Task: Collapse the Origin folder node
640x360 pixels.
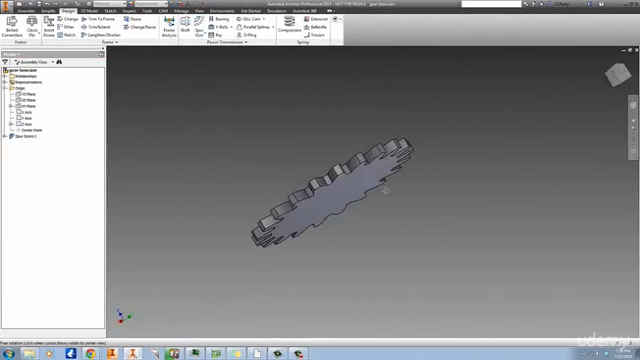Action: coord(5,88)
